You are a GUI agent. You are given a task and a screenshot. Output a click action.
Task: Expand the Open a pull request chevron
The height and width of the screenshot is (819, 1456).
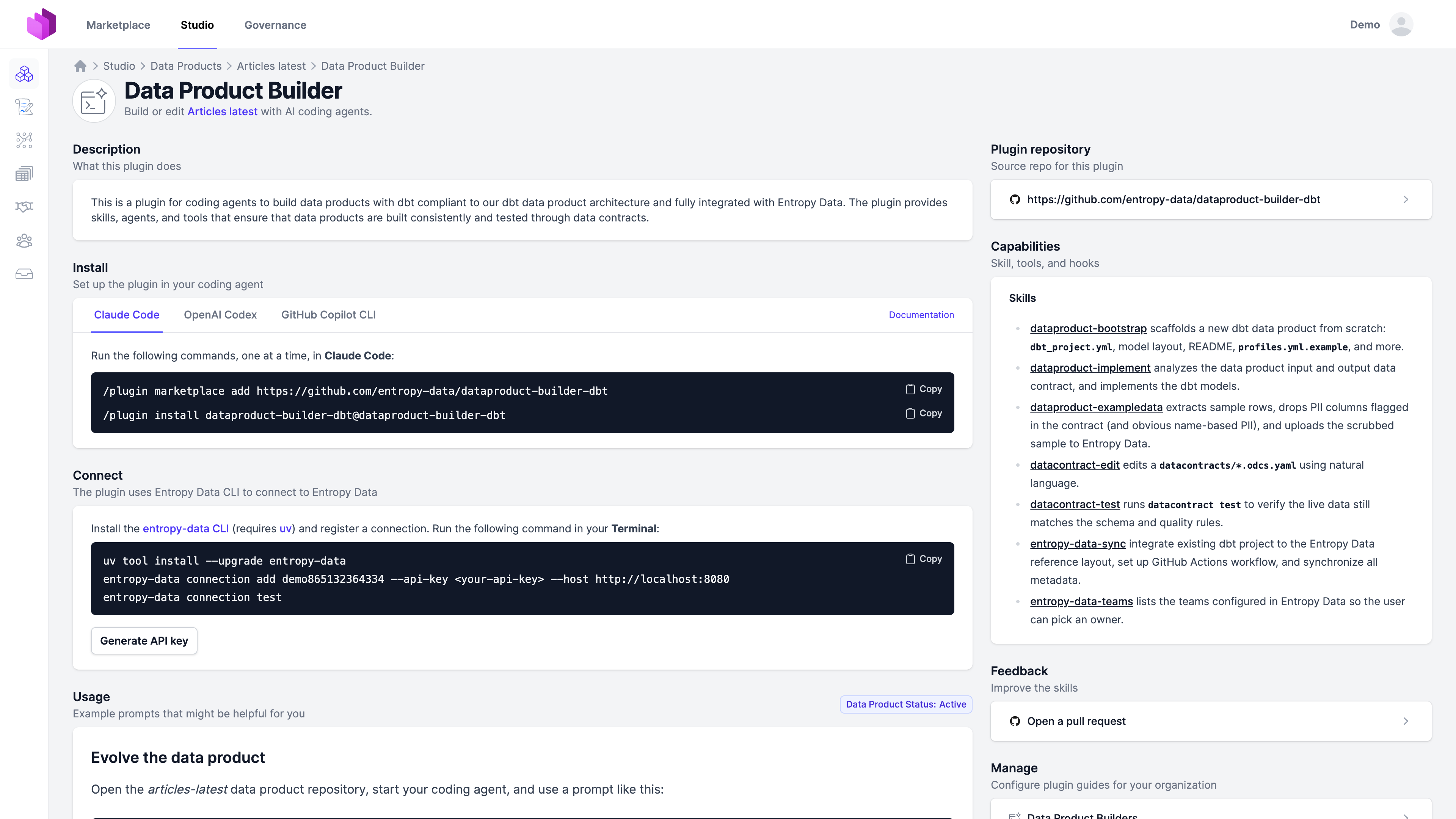coord(1406,721)
